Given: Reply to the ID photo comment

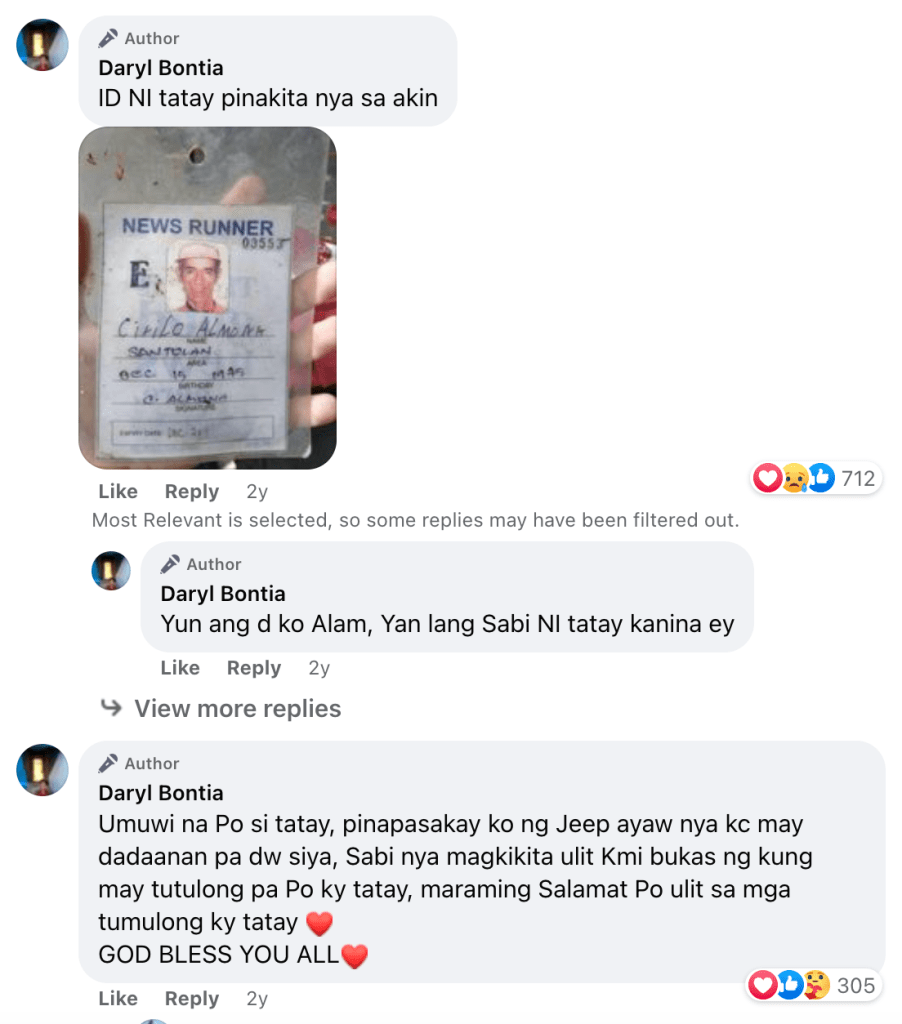Looking at the screenshot, I should tap(192, 491).
